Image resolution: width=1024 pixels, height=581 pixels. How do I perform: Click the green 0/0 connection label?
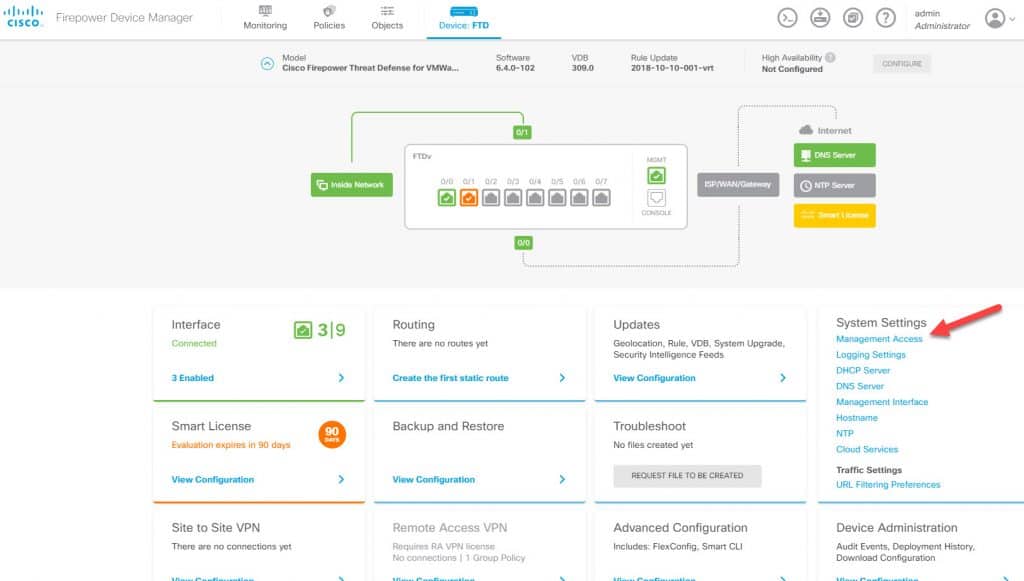pos(523,243)
